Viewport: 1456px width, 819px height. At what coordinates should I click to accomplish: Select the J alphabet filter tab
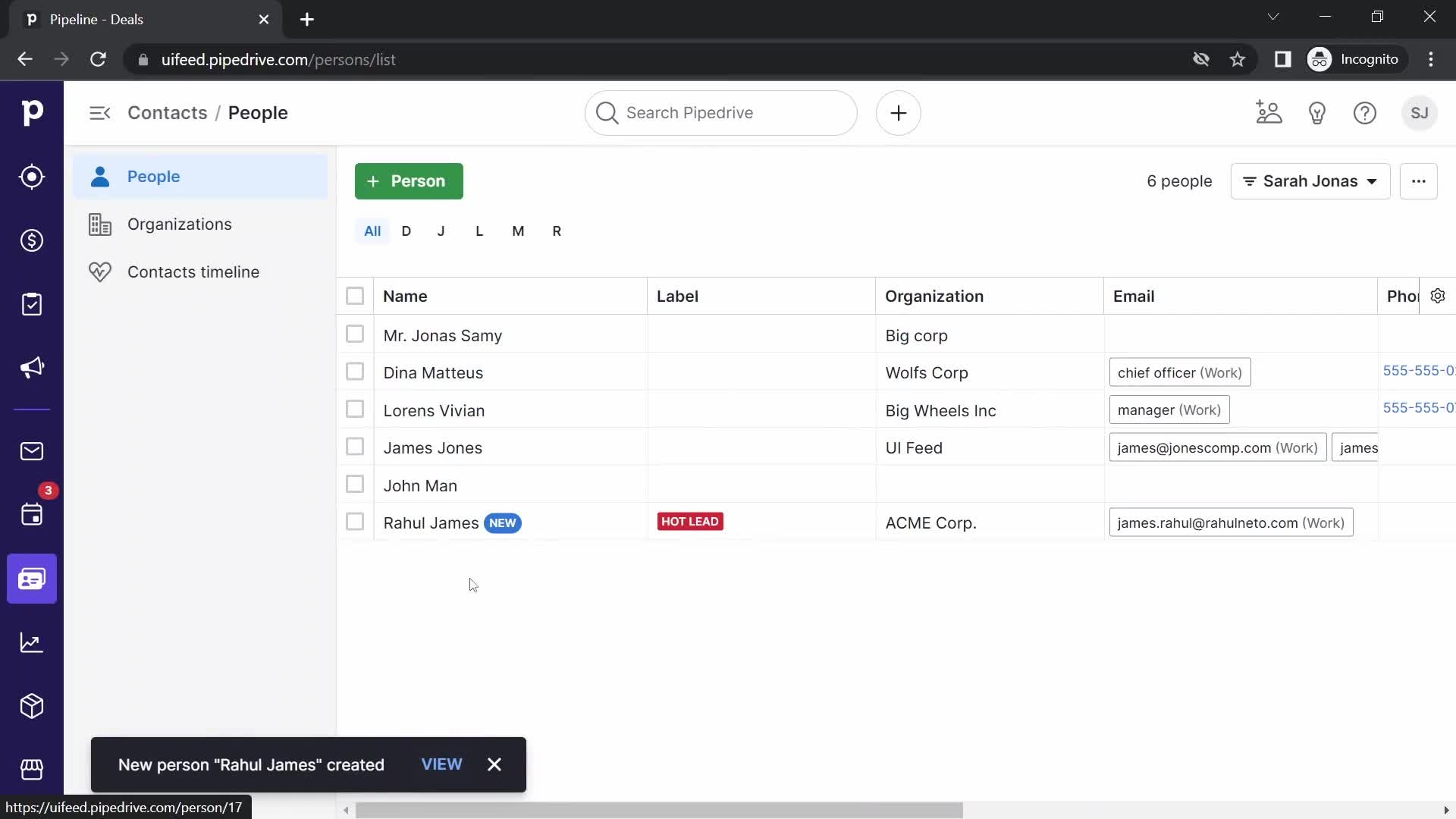442,231
